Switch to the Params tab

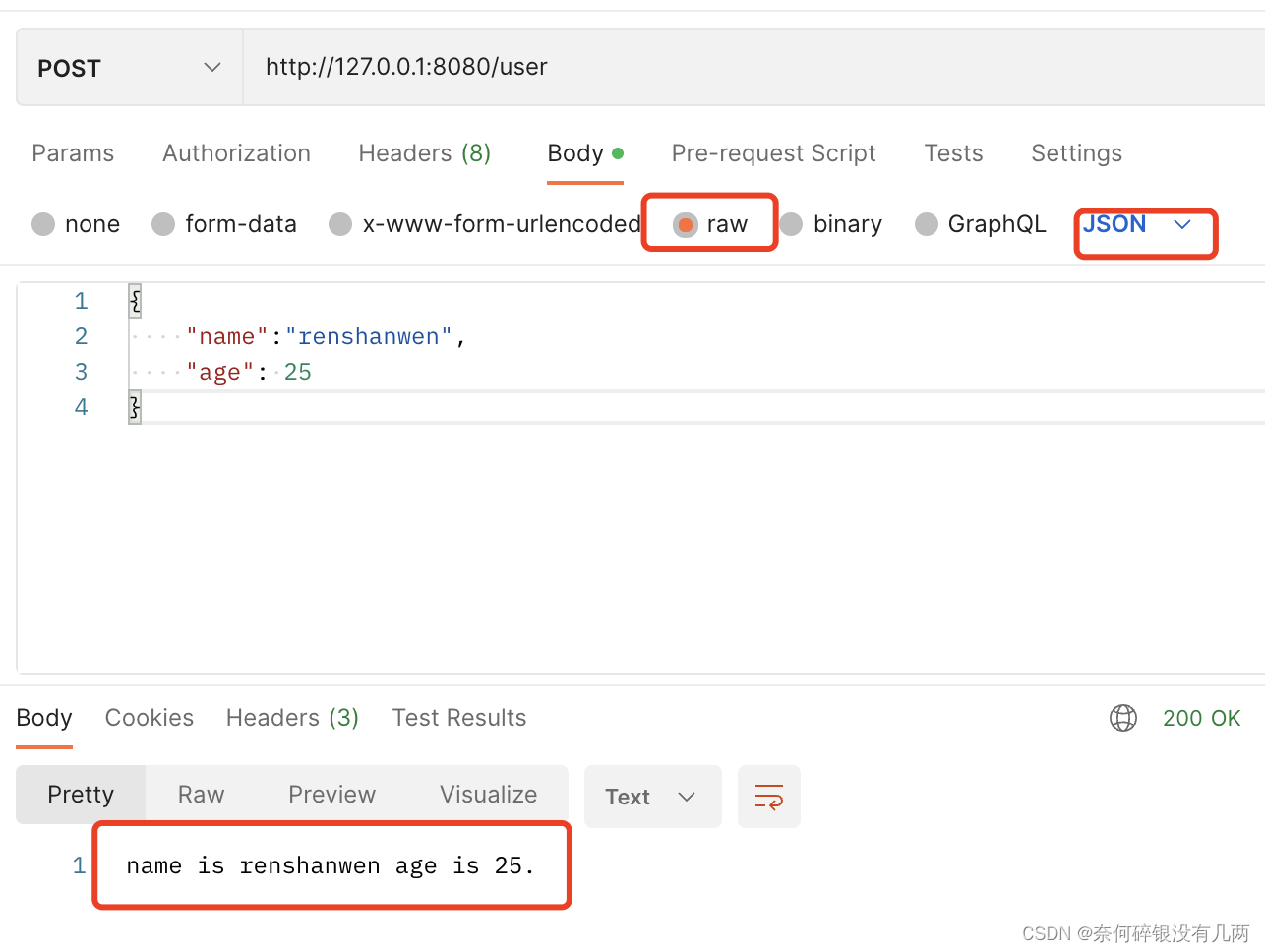pyautogui.click(x=73, y=153)
